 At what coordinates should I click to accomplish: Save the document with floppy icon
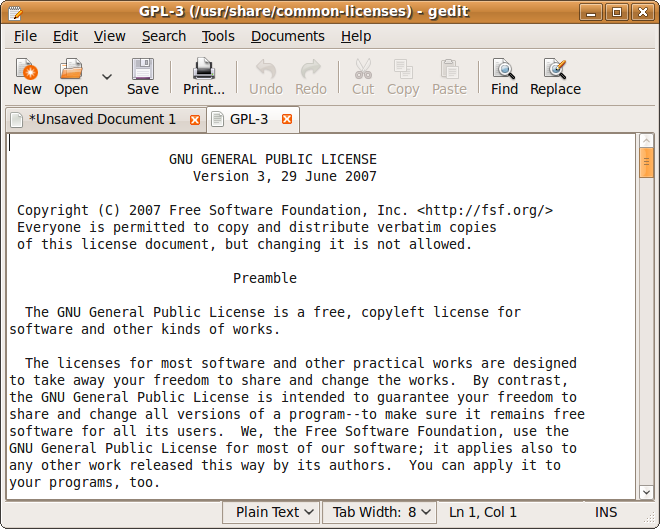[143, 70]
